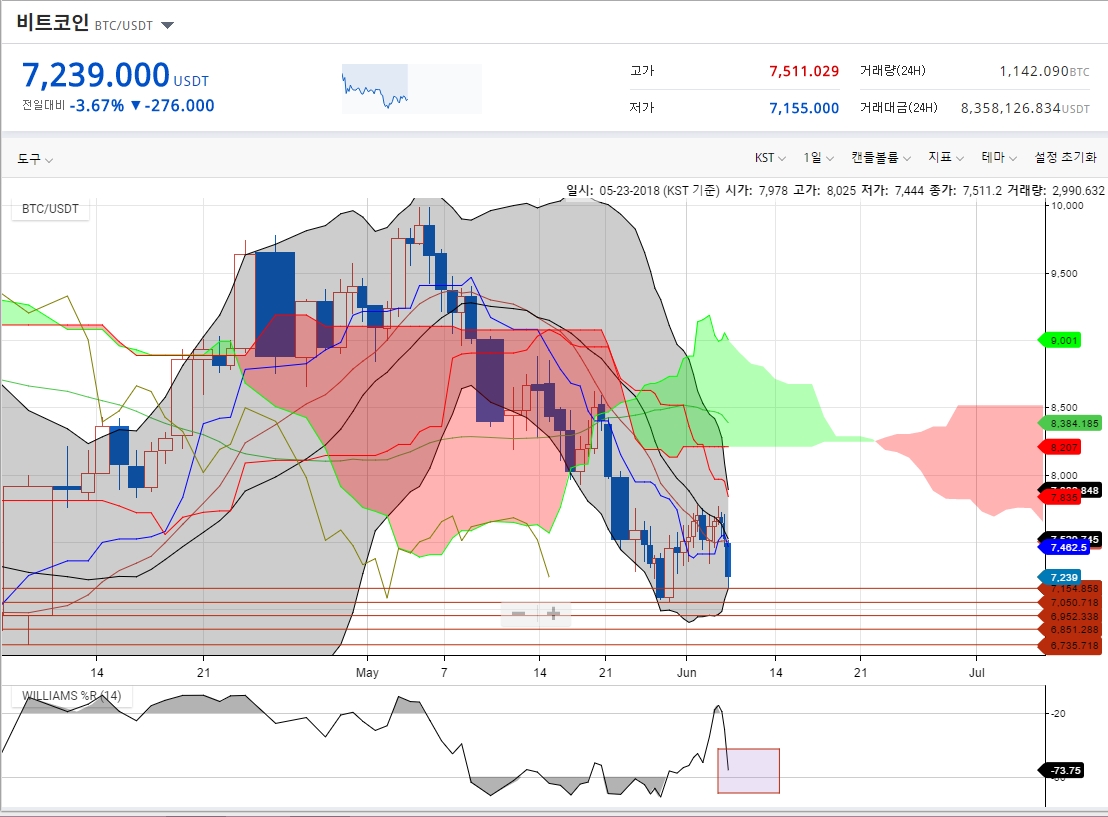Click the blue 7,462.5 price axis tag
The height and width of the screenshot is (817, 1108).
point(1064,548)
